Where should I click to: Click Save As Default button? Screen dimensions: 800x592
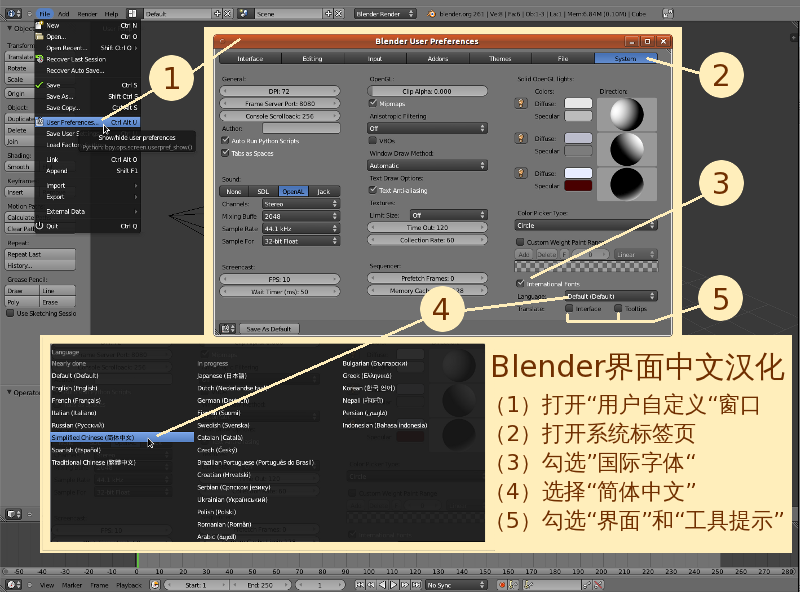(x=269, y=329)
